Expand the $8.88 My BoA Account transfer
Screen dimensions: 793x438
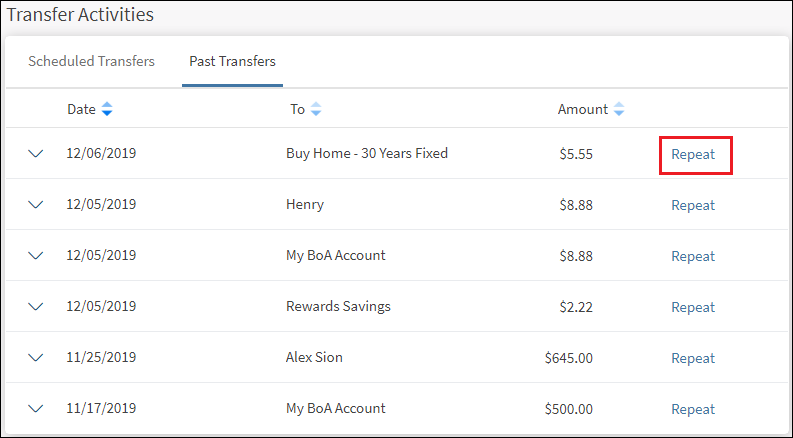tap(37, 256)
